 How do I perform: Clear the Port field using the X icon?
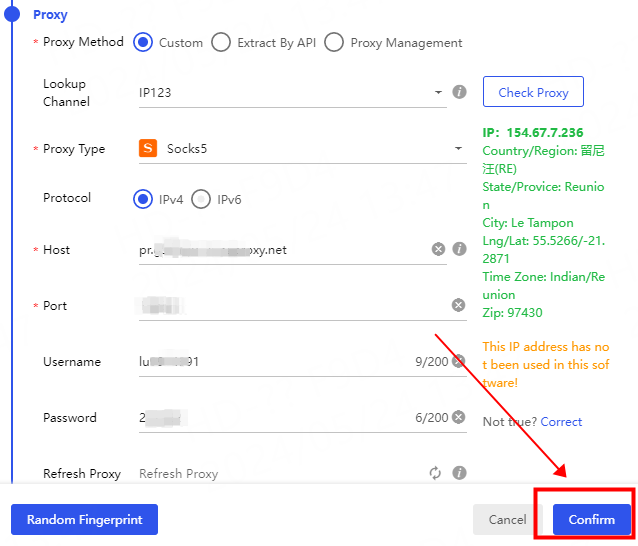pyautogui.click(x=458, y=305)
